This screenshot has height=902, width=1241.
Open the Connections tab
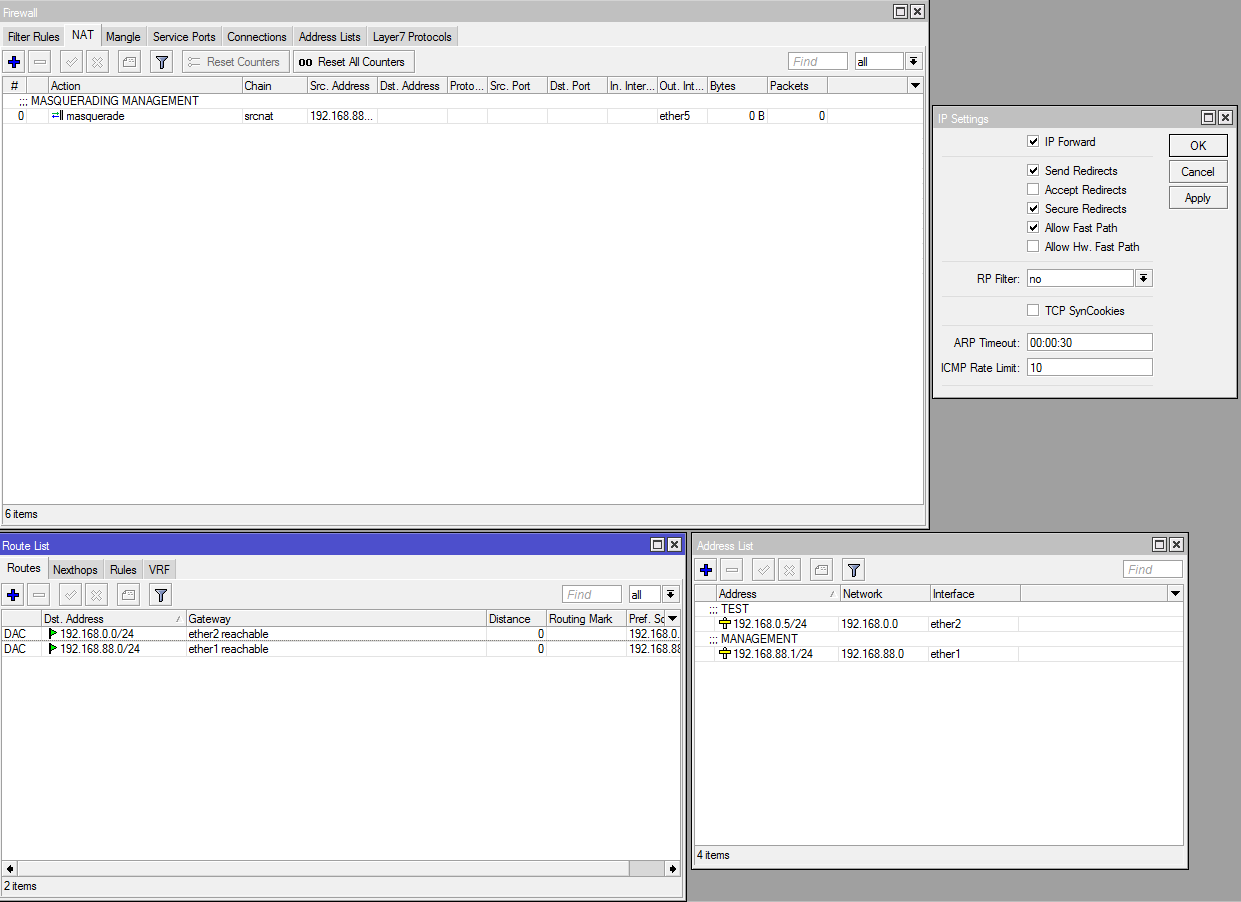point(257,37)
